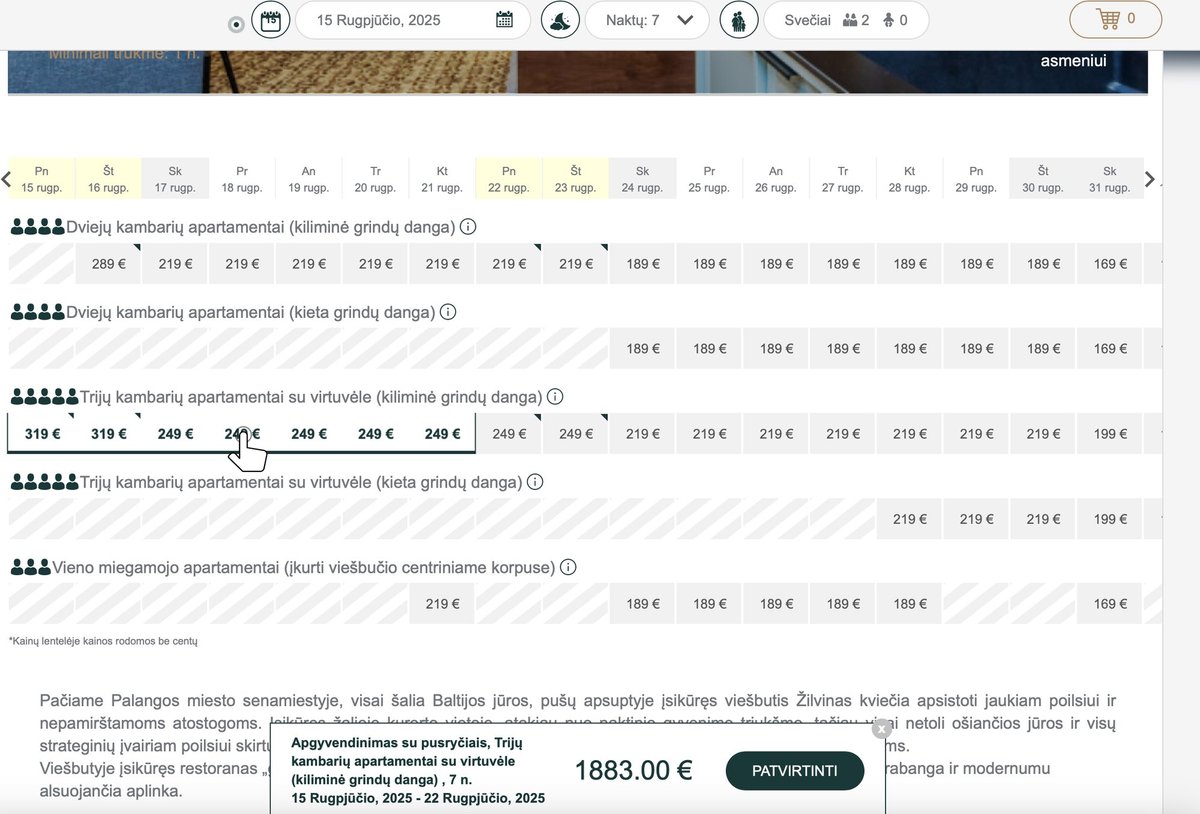
Task: Show info for Trijų kambarių (kieta) apartments
Action: point(535,482)
